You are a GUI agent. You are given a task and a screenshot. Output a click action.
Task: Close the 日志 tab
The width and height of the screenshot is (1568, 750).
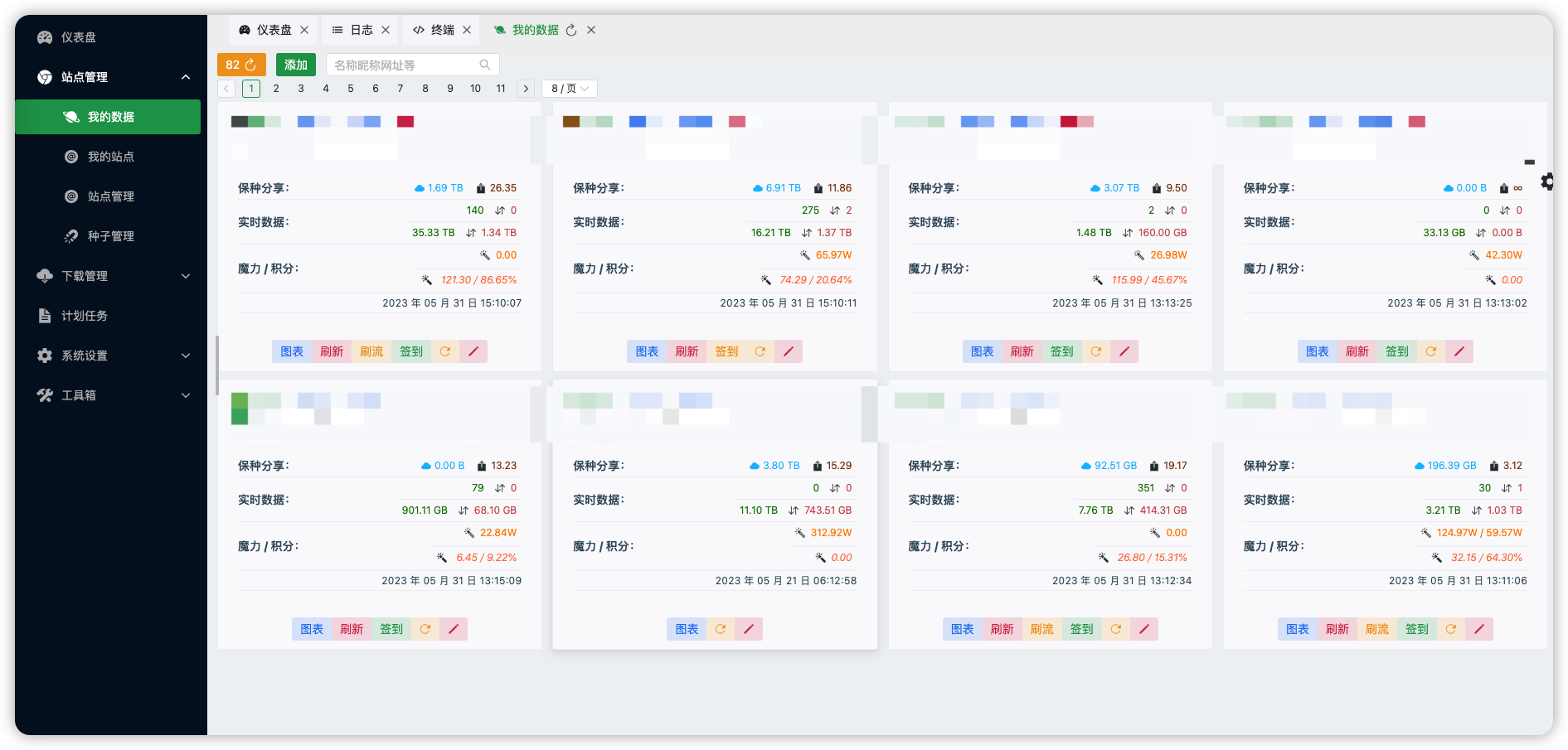click(386, 30)
